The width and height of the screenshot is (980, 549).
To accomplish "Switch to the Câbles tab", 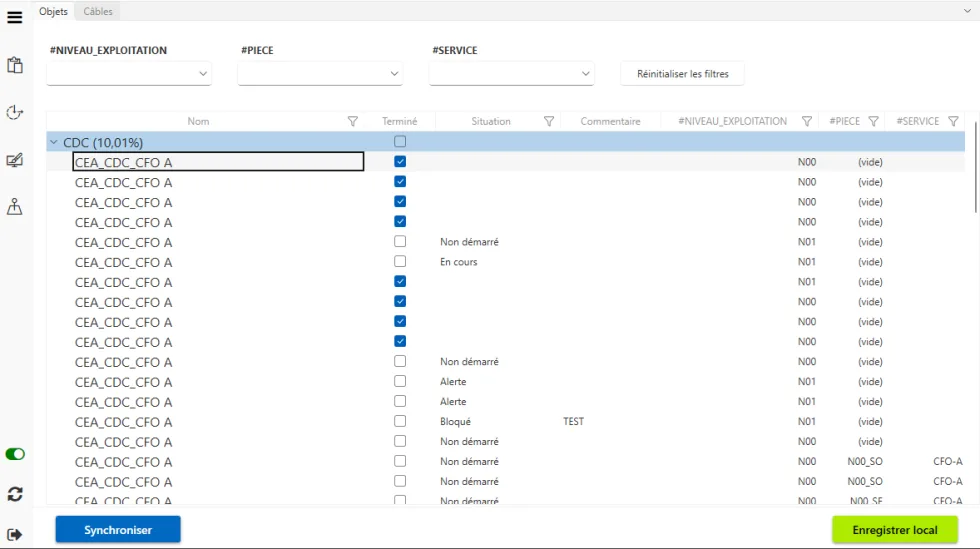I will (x=98, y=11).
